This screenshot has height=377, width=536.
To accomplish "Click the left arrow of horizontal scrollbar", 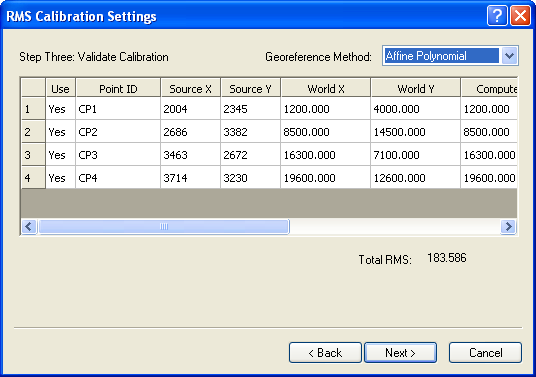I will (x=29, y=226).
